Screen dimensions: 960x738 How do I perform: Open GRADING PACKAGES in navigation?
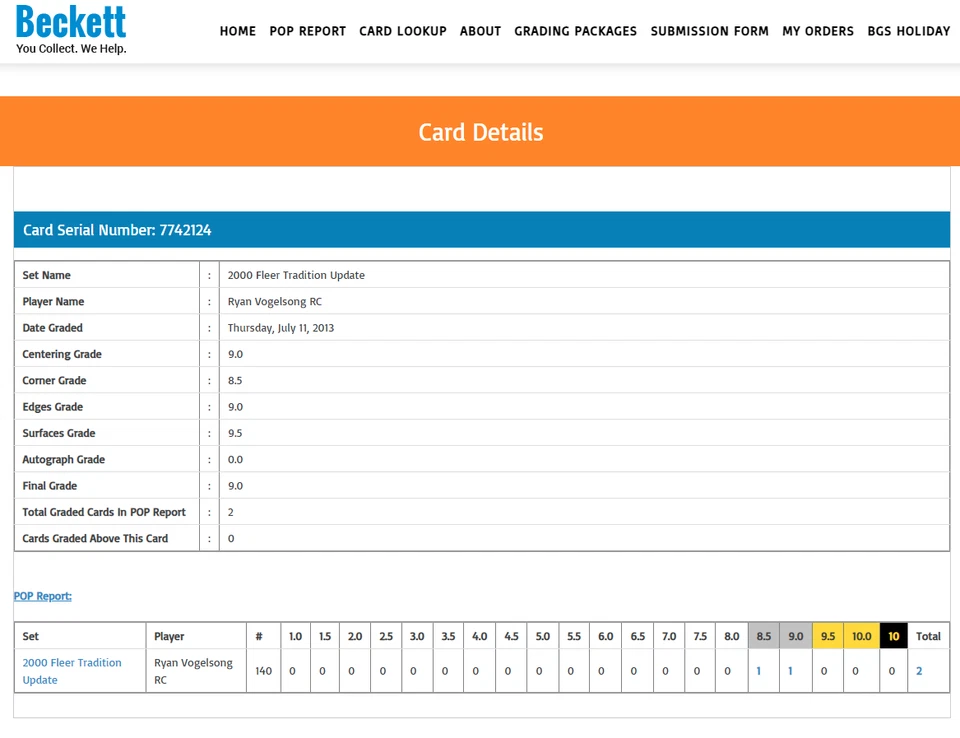pos(576,31)
